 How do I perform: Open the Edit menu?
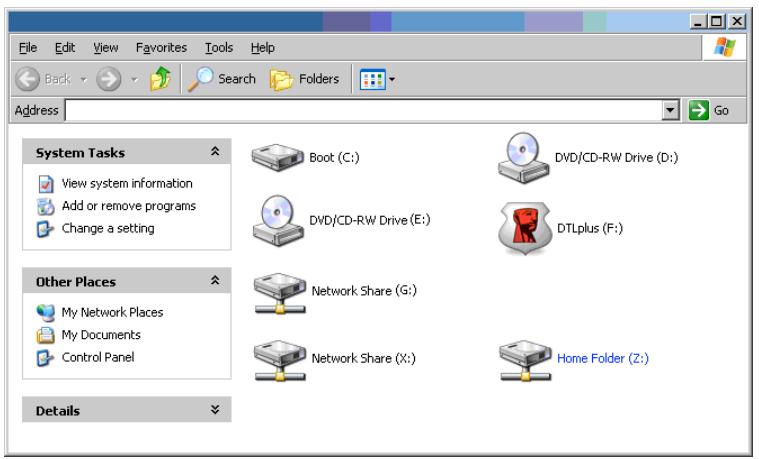(x=64, y=47)
